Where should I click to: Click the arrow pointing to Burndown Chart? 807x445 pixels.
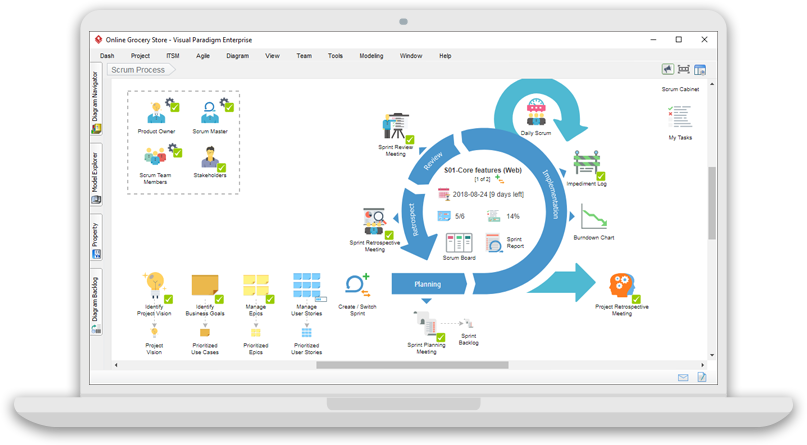[571, 217]
